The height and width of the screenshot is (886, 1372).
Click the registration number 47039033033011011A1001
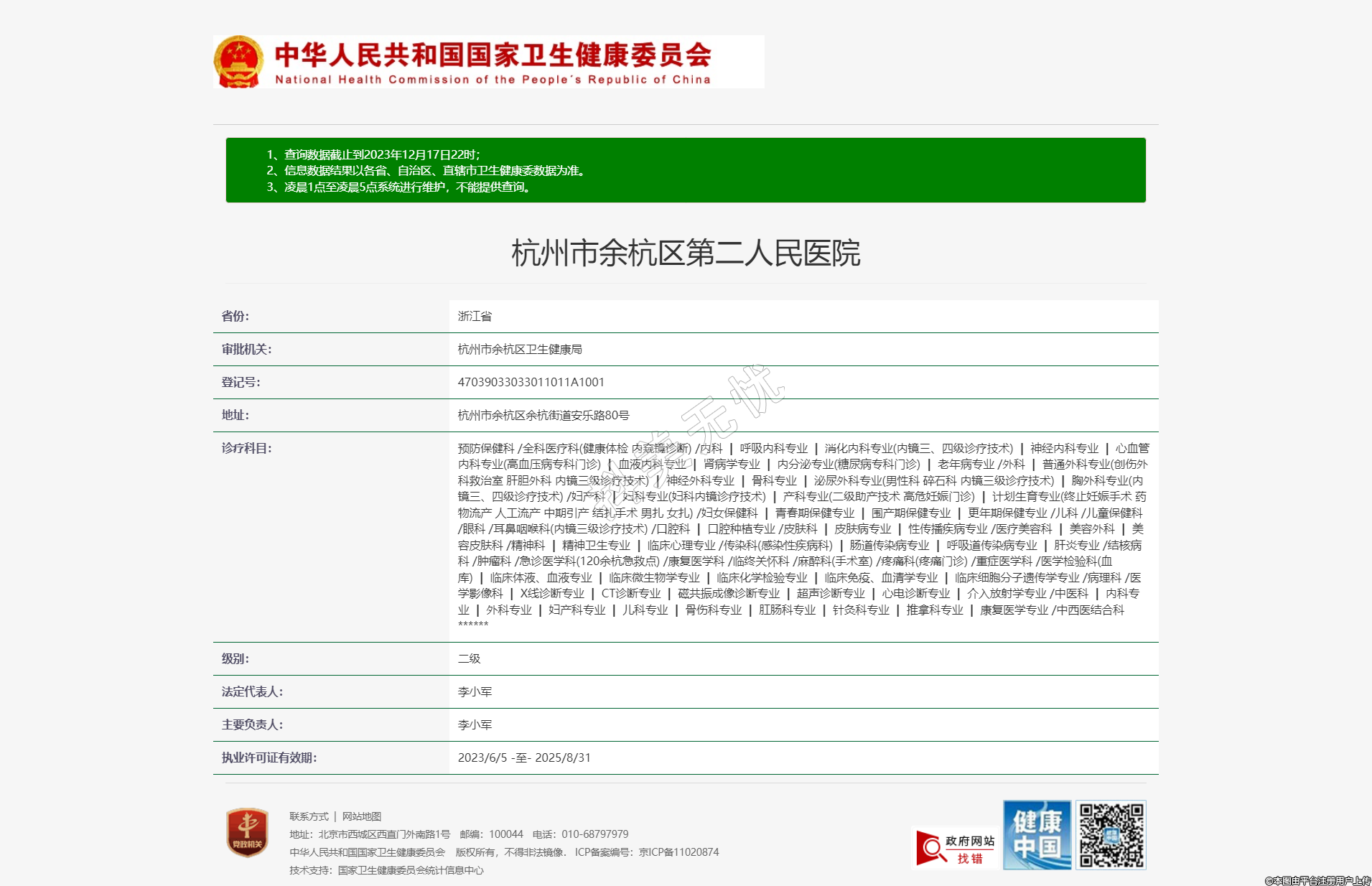(x=531, y=382)
